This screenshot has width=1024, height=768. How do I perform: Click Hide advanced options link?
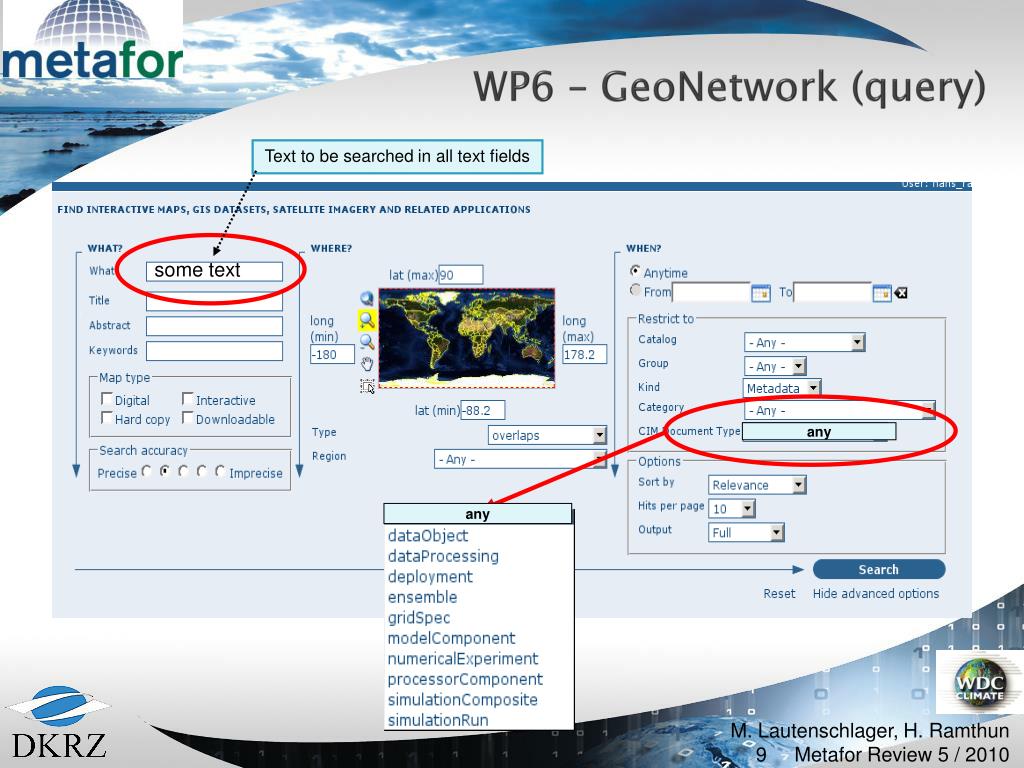tap(876, 594)
